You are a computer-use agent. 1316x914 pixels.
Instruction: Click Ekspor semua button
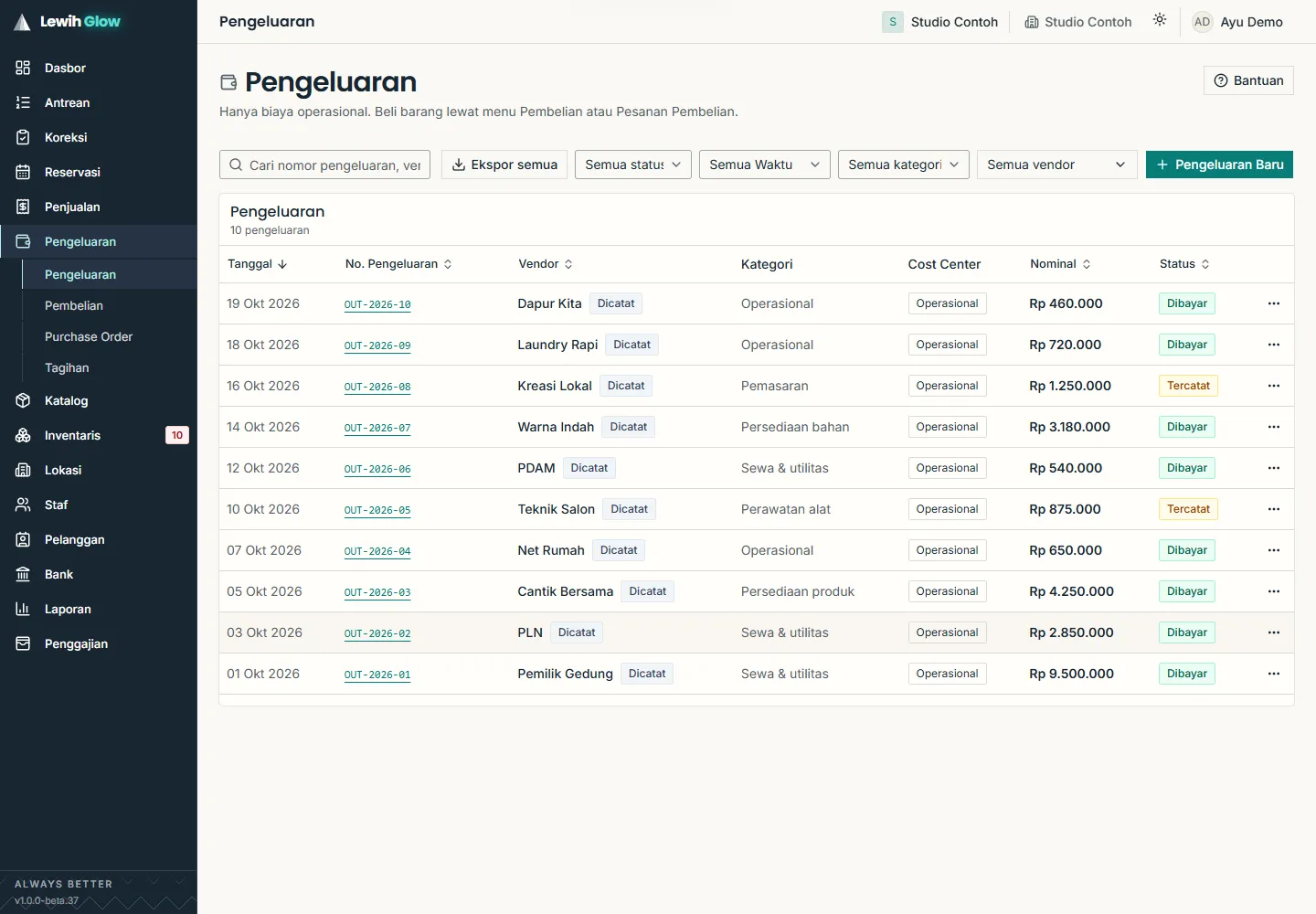click(504, 165)
